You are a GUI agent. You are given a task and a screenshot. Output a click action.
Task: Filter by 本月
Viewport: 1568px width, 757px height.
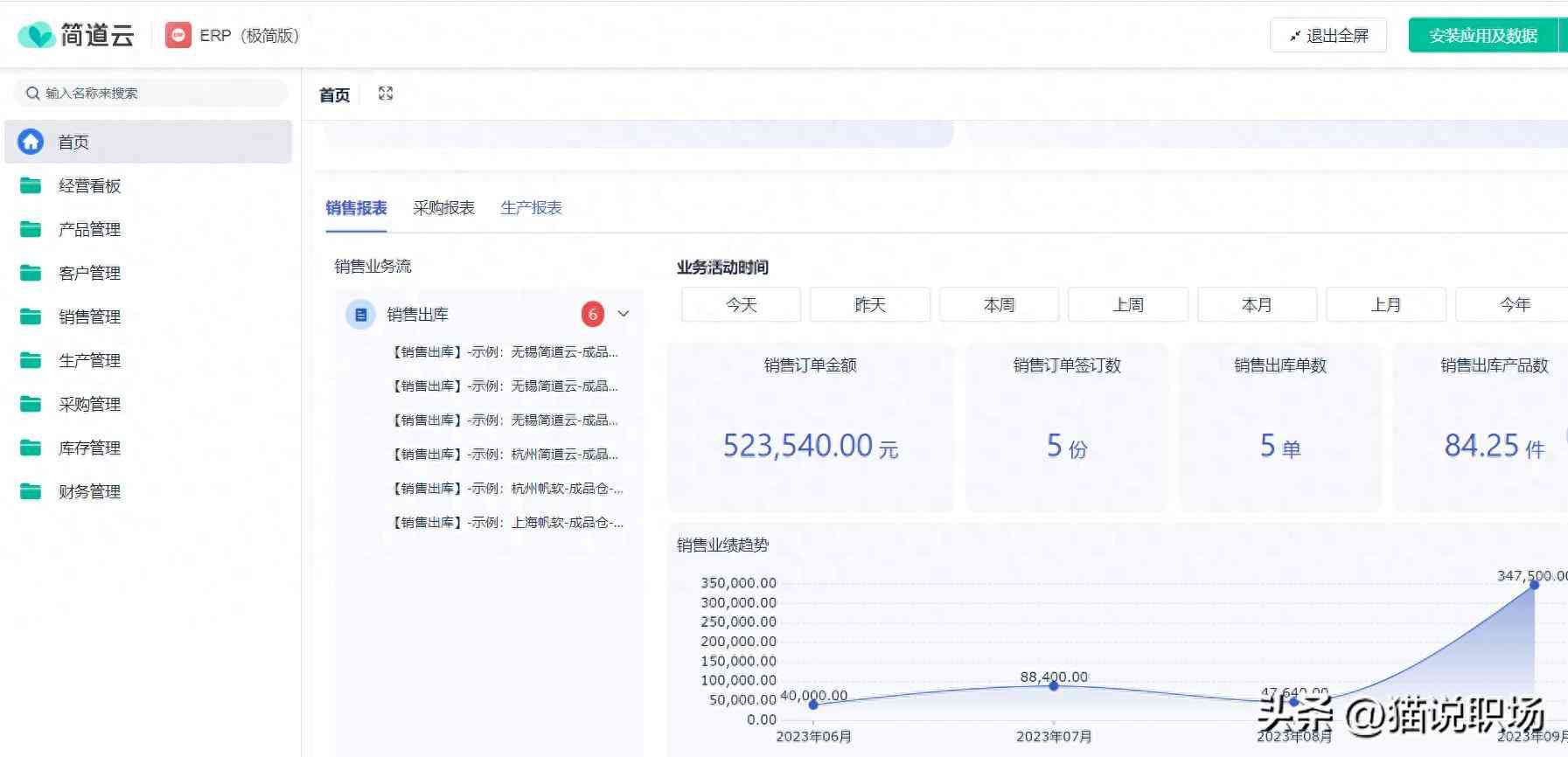pyautogui.click(x=1257, y=305)
